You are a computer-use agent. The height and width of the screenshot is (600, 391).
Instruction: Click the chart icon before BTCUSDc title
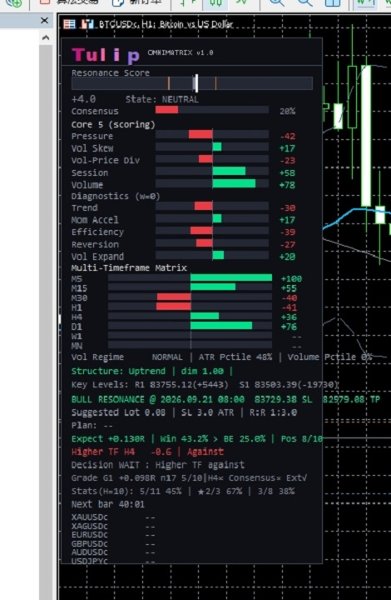(x=87, y=24)
